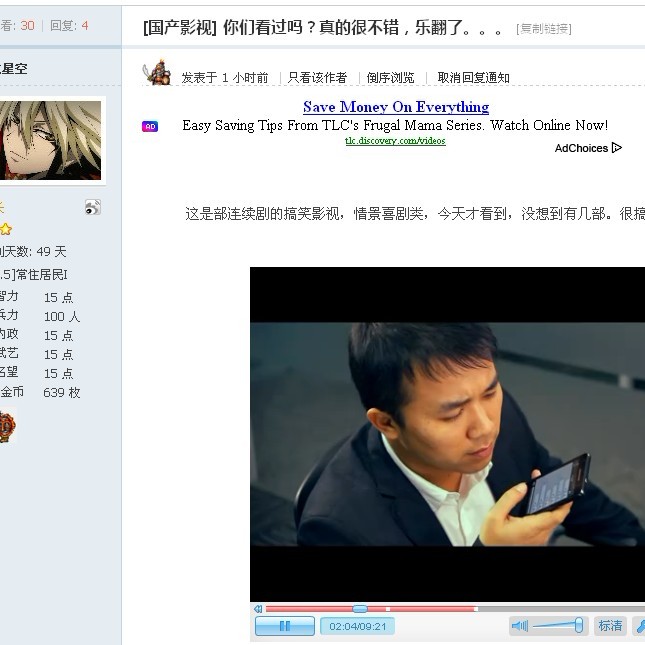
Task: Open the 标清 quality selector
Action: coord(610,626)
